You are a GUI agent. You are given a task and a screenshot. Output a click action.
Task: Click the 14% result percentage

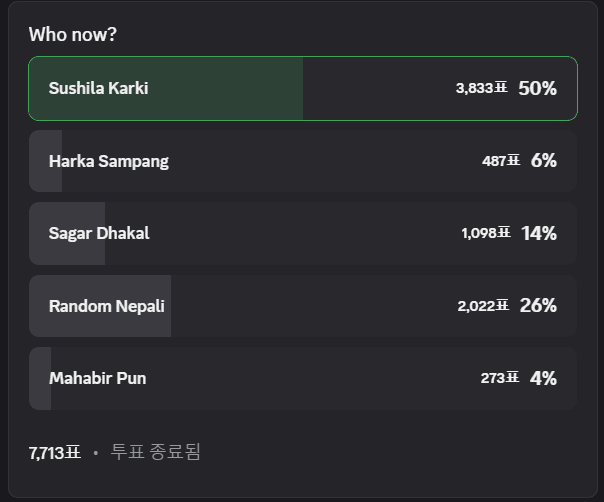point(539,233)
